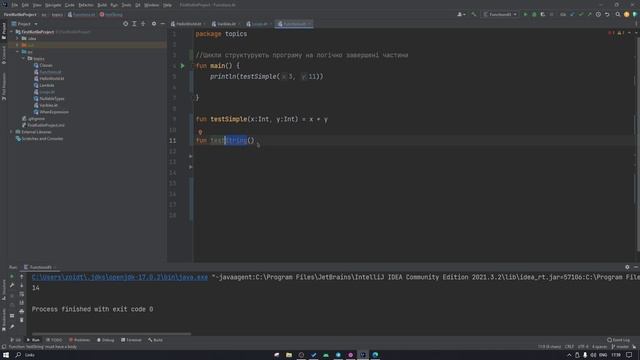Click the Build hammer icon in top toolbar
This screenshot has width=640, height=360.
(474, 15)
